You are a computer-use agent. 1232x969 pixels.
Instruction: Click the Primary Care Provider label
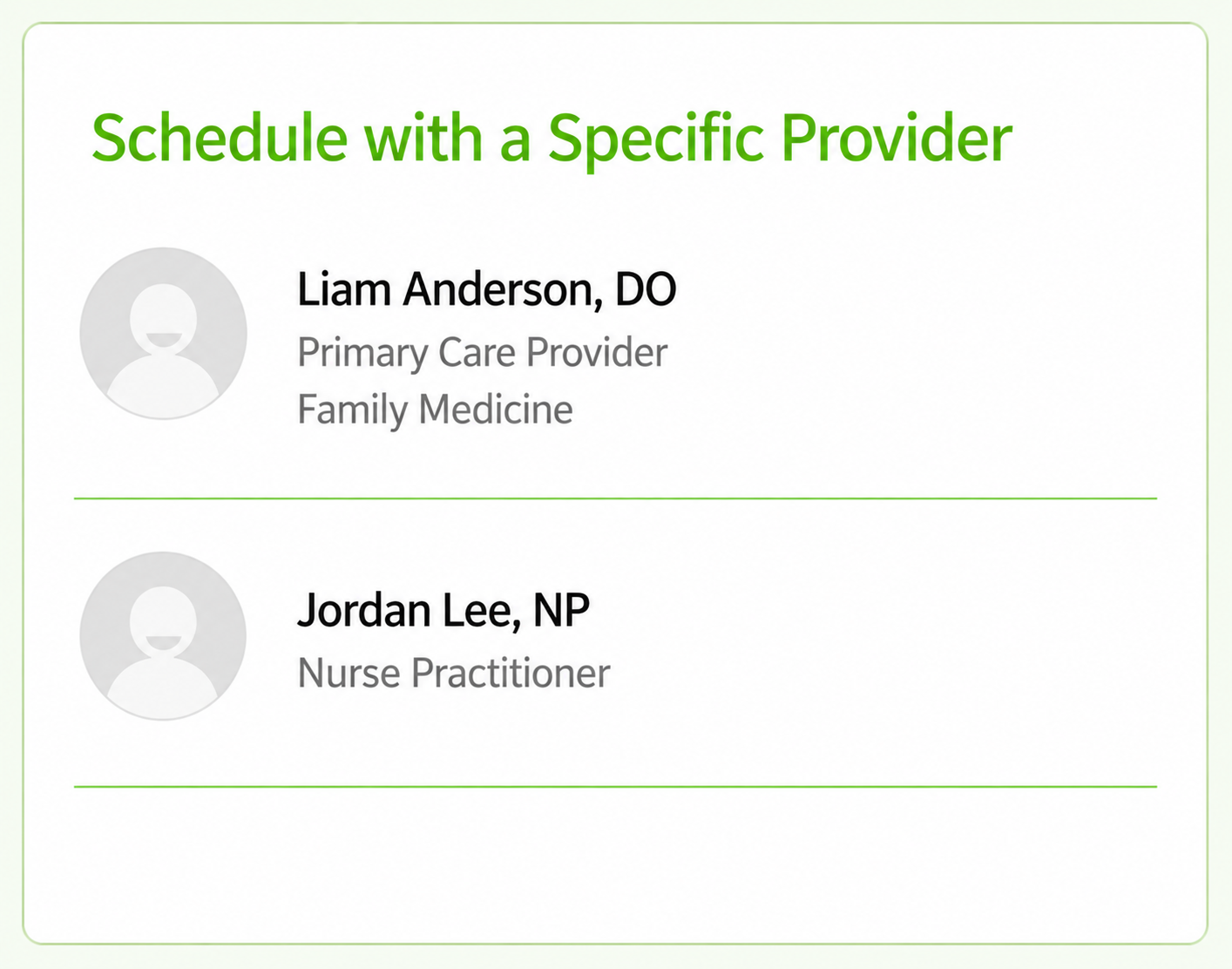(482, 353)
